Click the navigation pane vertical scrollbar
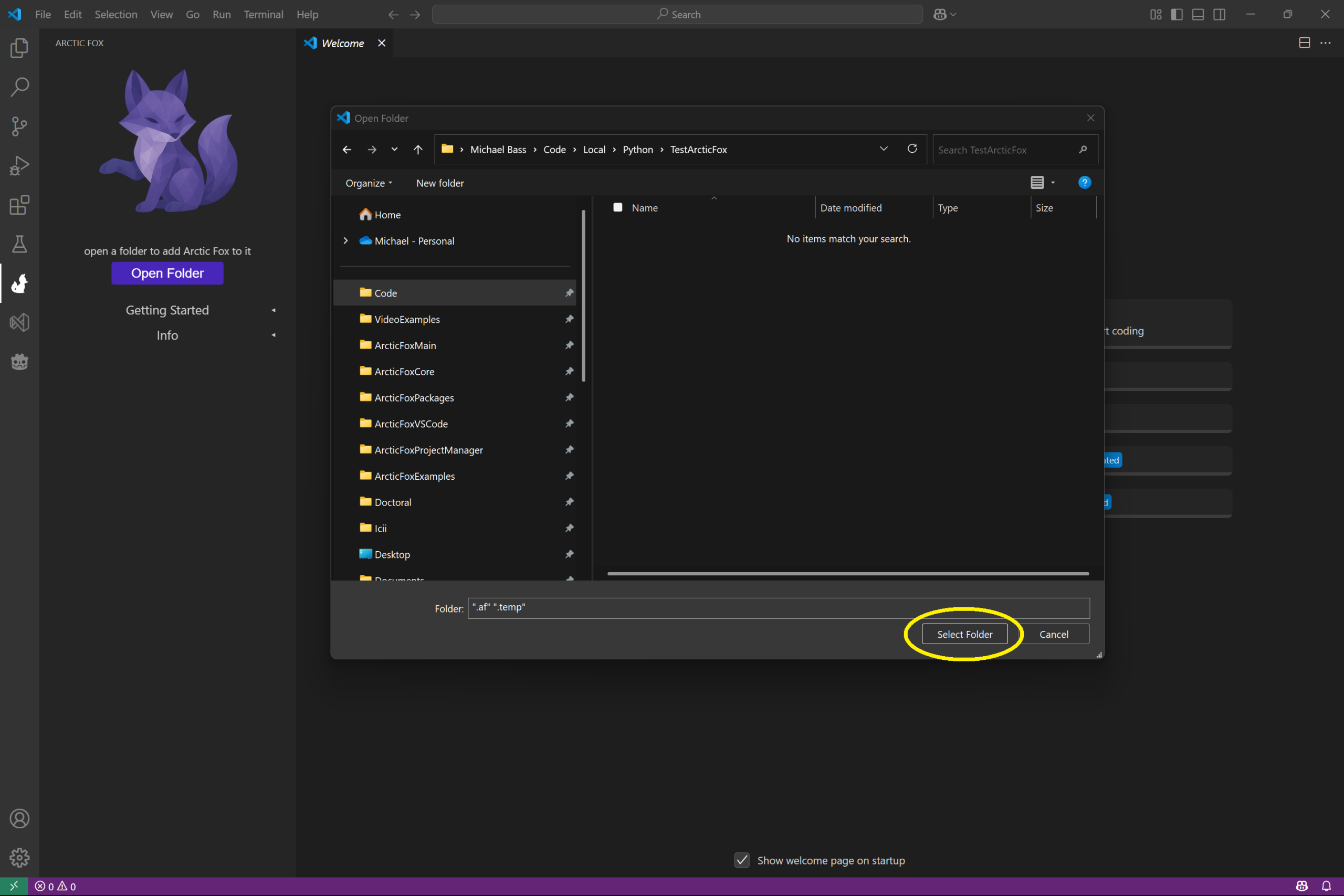The width and height of the screenshot is (1344, 896). tap(583, 296)
